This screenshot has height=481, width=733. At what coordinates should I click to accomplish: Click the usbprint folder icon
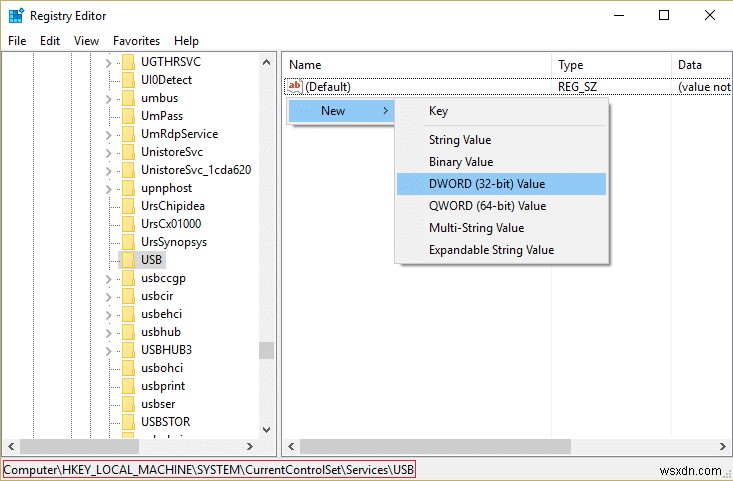[128, 386]
